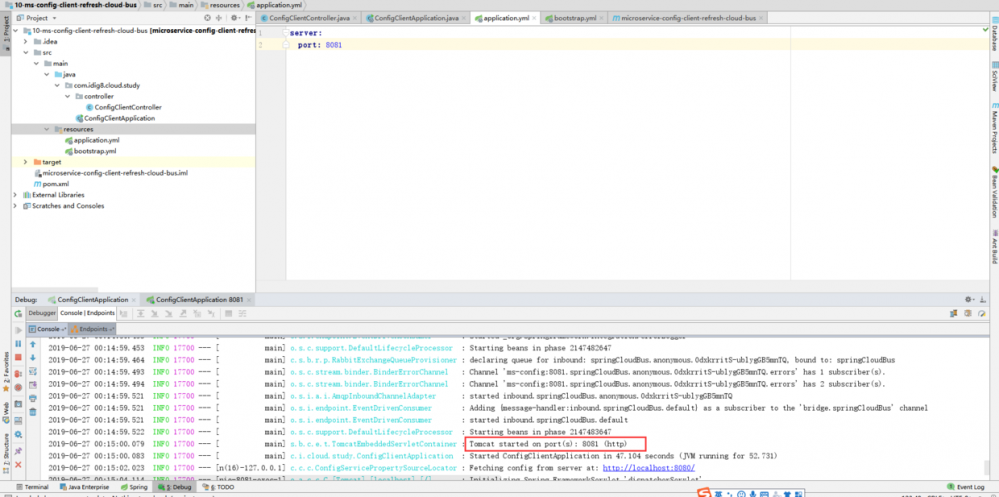Clear console output with trash icon

(x=33, y=410)
